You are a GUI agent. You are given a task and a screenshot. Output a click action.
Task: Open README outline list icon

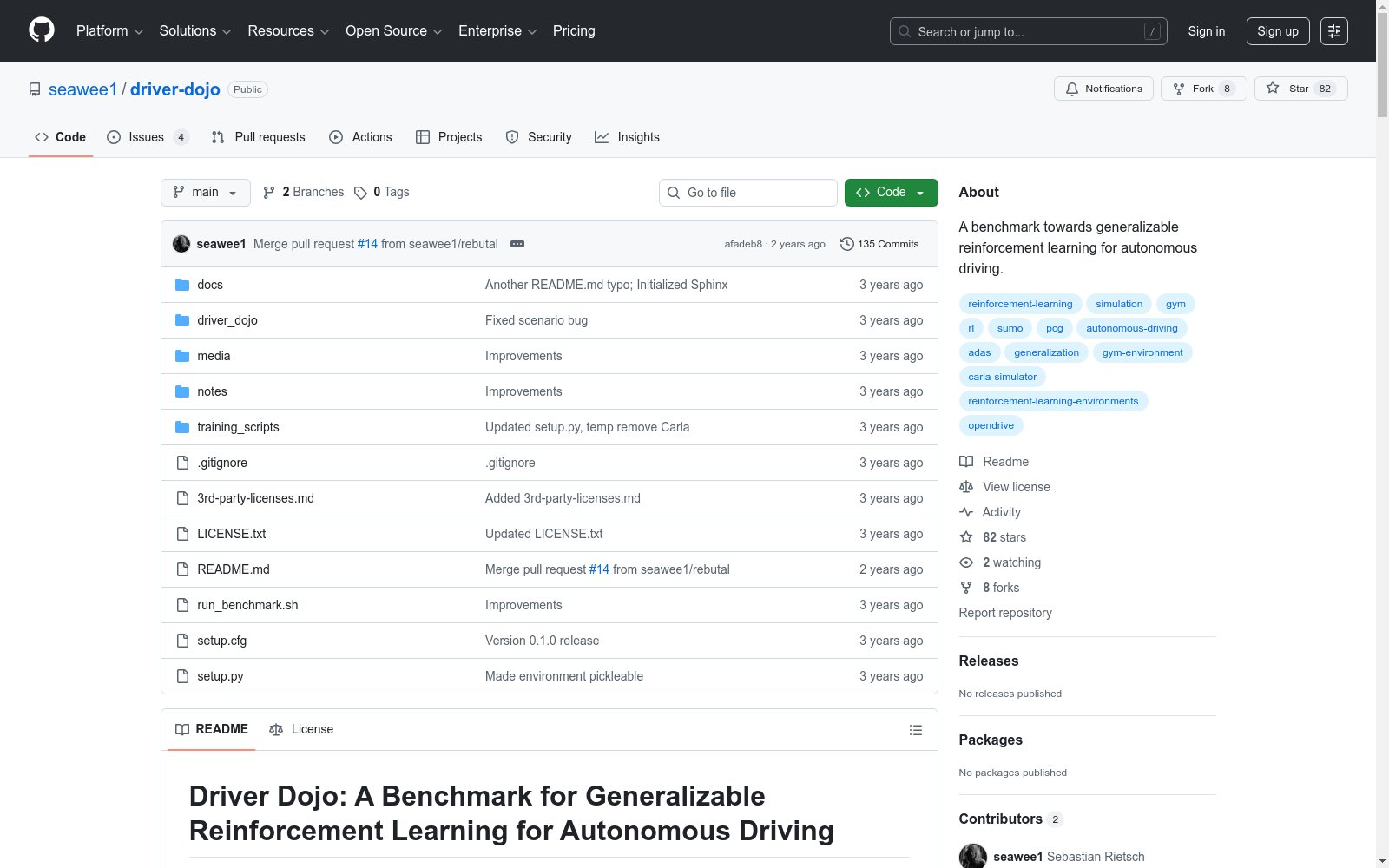[915, 730]
